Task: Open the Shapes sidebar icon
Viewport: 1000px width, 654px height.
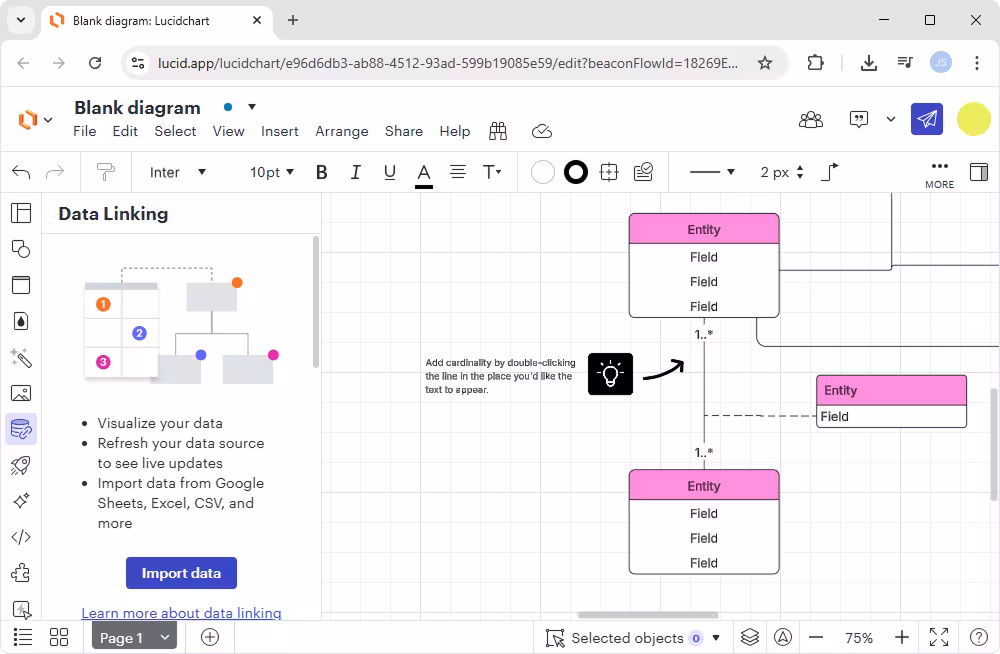Action: pyautogui.click(x=21, y=249)
